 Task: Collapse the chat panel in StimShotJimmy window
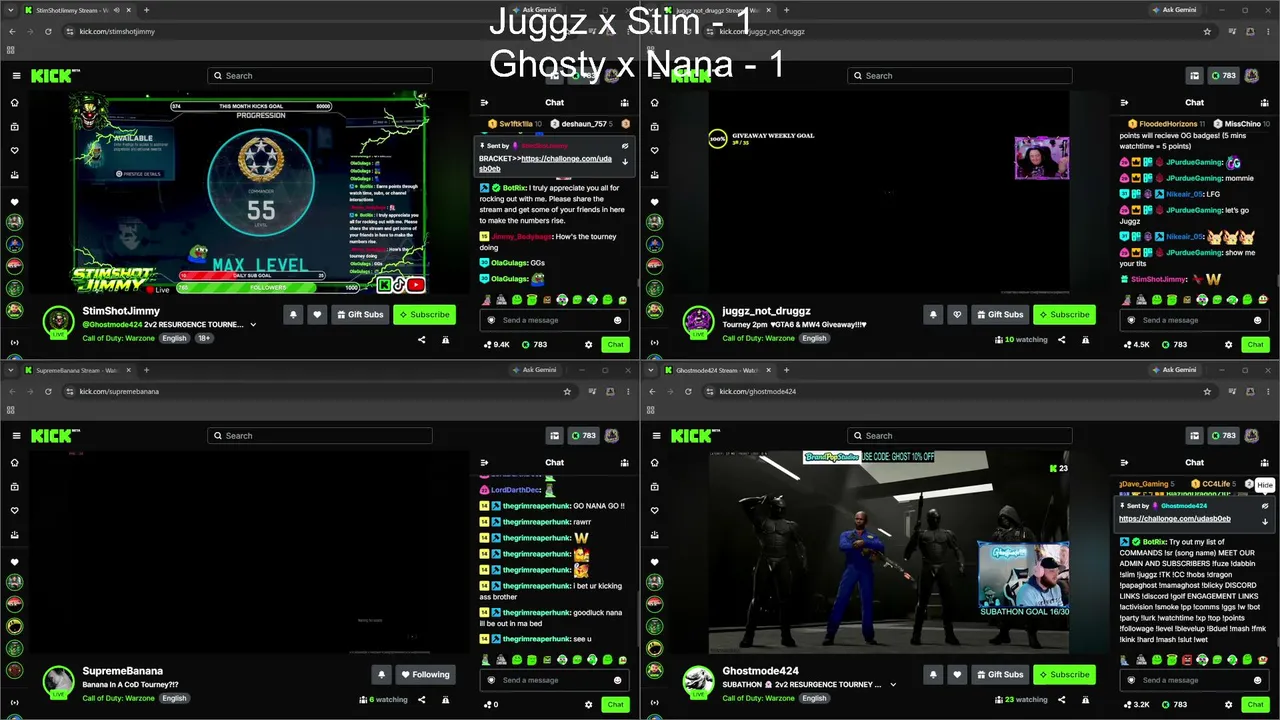484,102
